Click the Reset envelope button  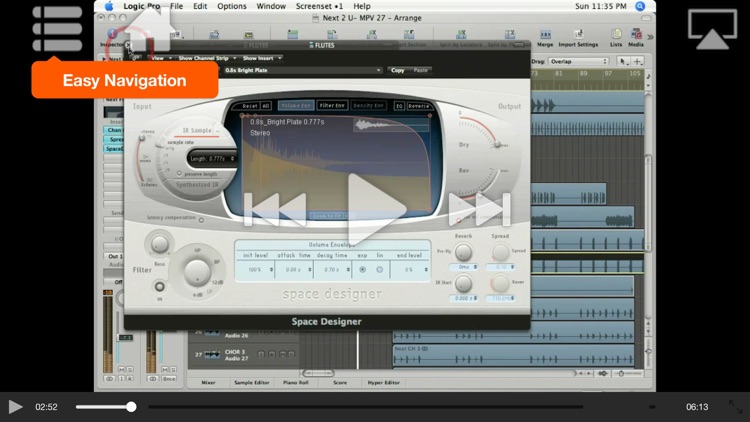click(x=250, y=106)
